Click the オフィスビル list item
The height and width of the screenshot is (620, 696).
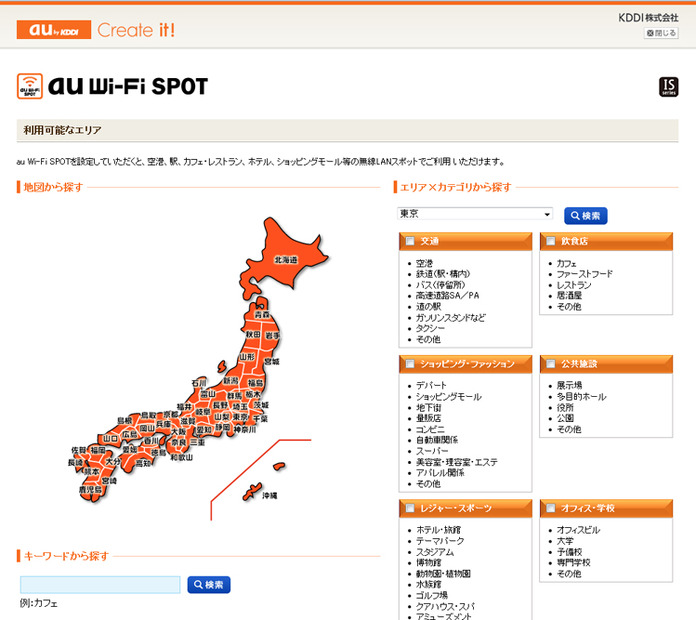pos(578,530)
